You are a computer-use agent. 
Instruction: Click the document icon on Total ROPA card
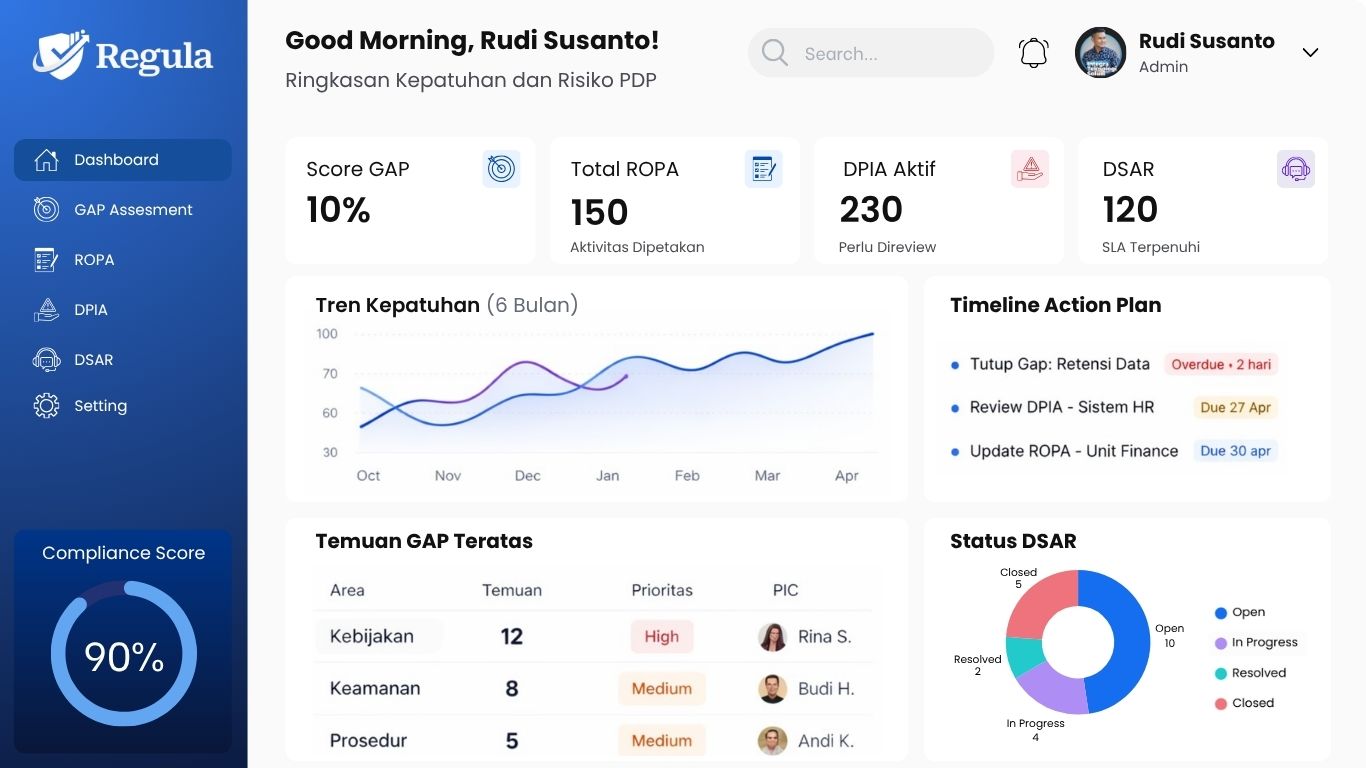click(x=764, y=169)
